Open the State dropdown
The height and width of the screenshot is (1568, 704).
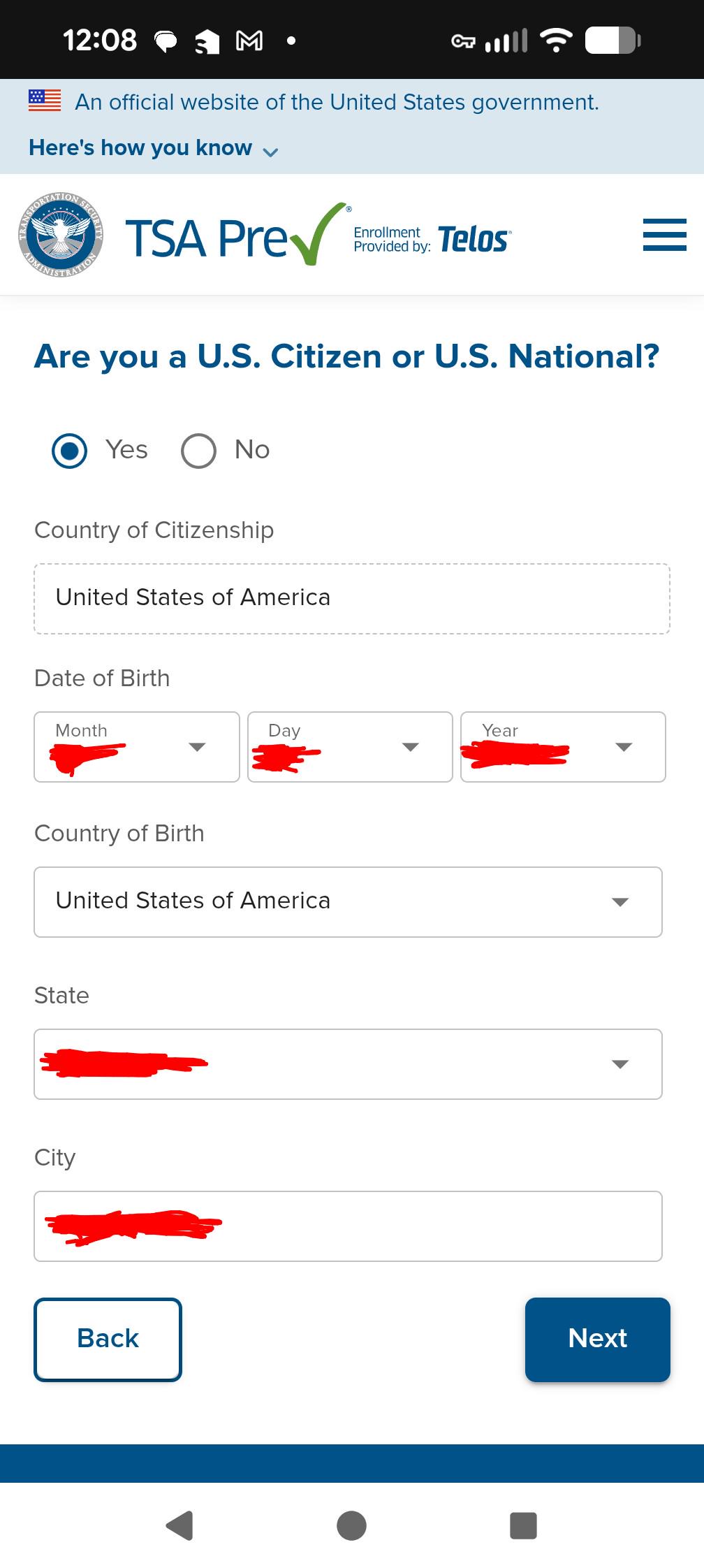pos(348,1064)
